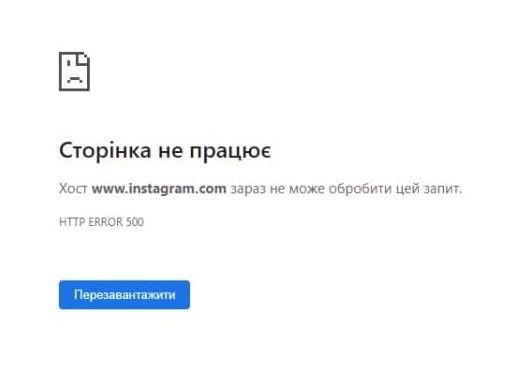Click the word працює in the heading

[230, 151]
